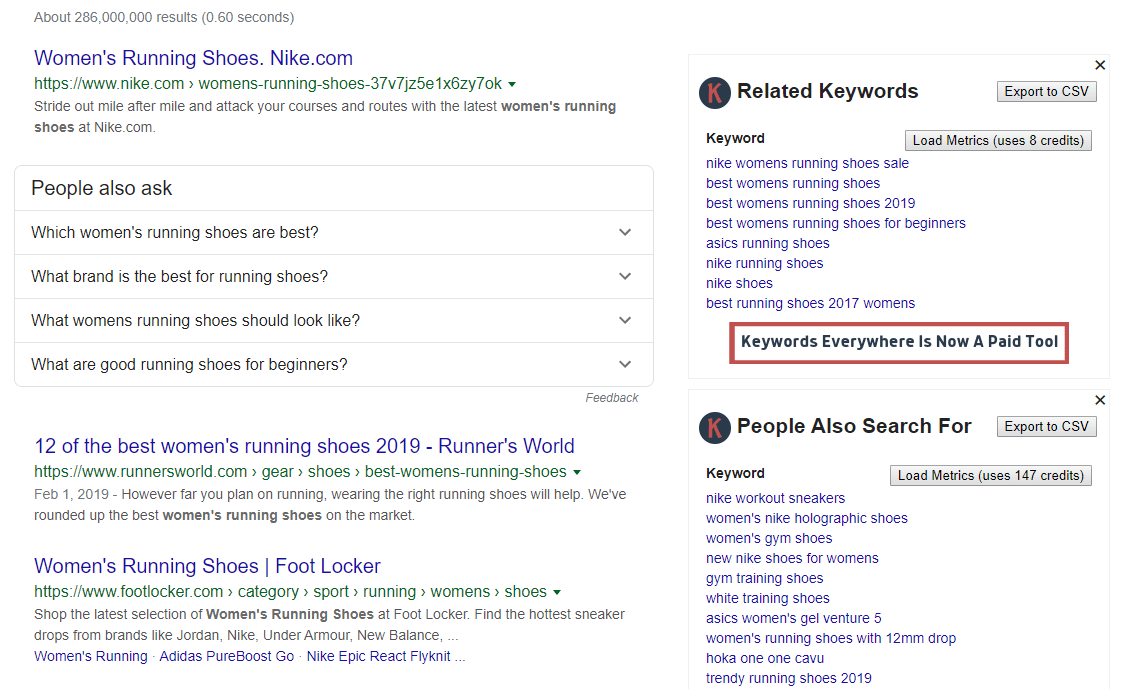1132x689 pixels.
Task: Export People Also Search For keywords to CSV
Action: 1046,426
